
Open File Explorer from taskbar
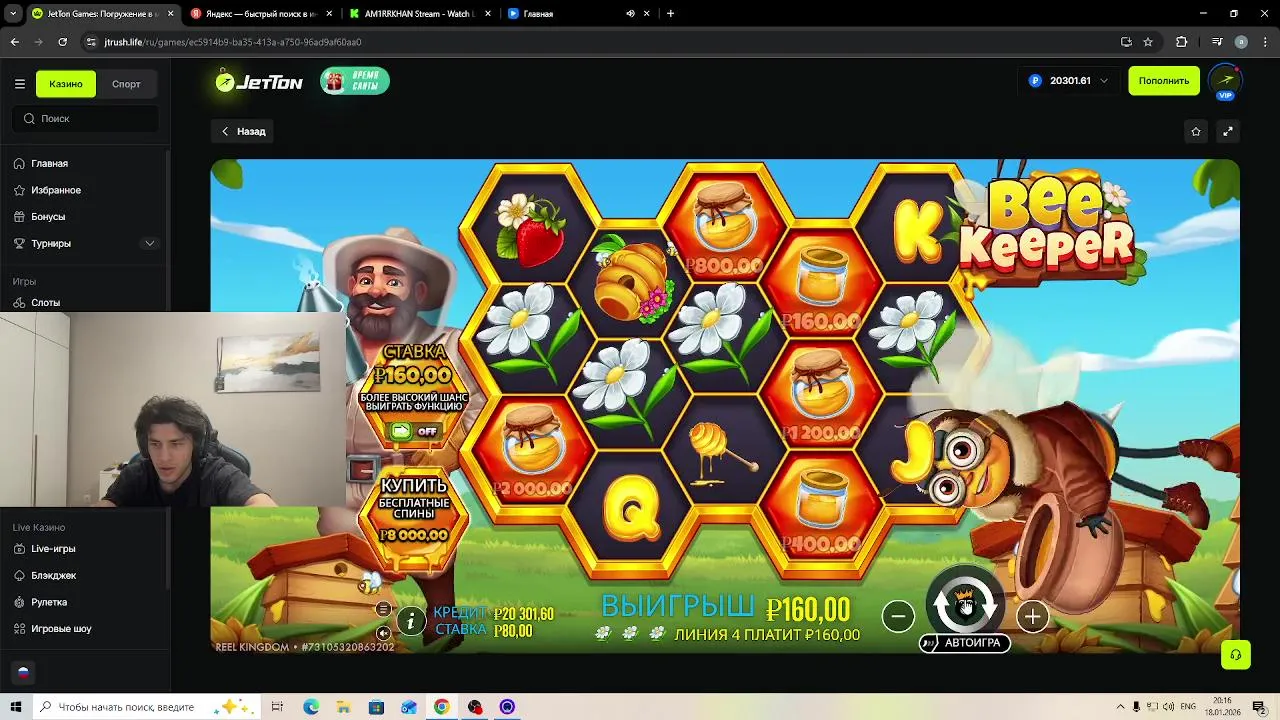tap(343, 707)
